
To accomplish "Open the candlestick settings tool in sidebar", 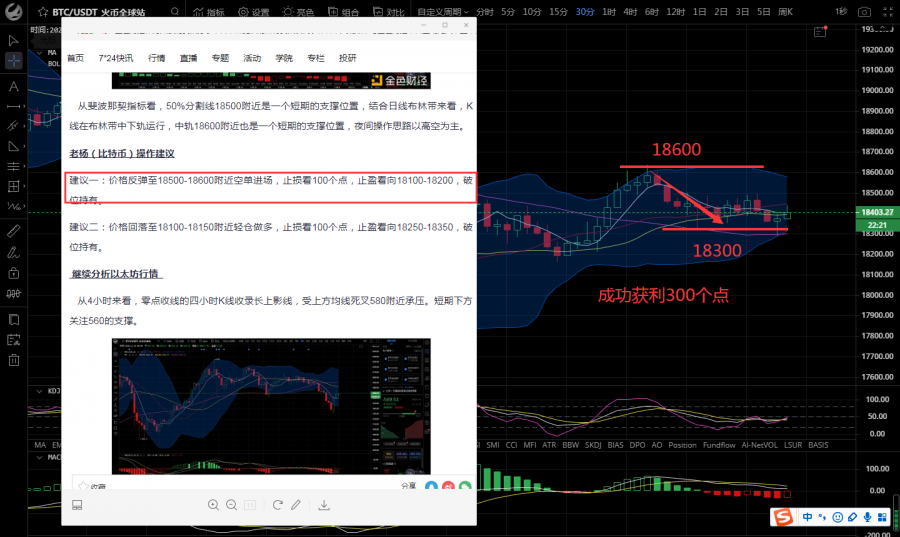I will pos(13,294).
